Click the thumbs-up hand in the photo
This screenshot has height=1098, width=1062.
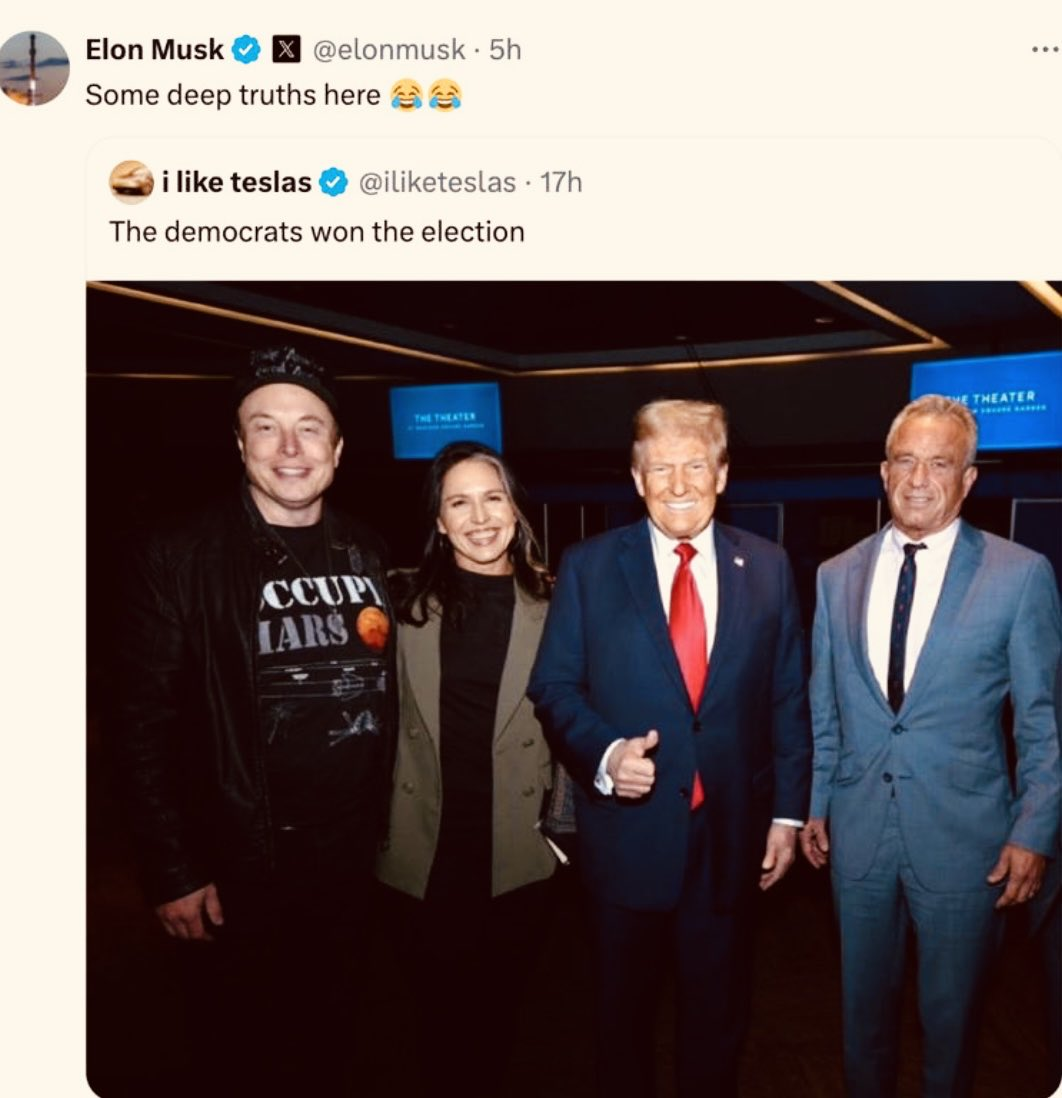click(x=632, y=765)
